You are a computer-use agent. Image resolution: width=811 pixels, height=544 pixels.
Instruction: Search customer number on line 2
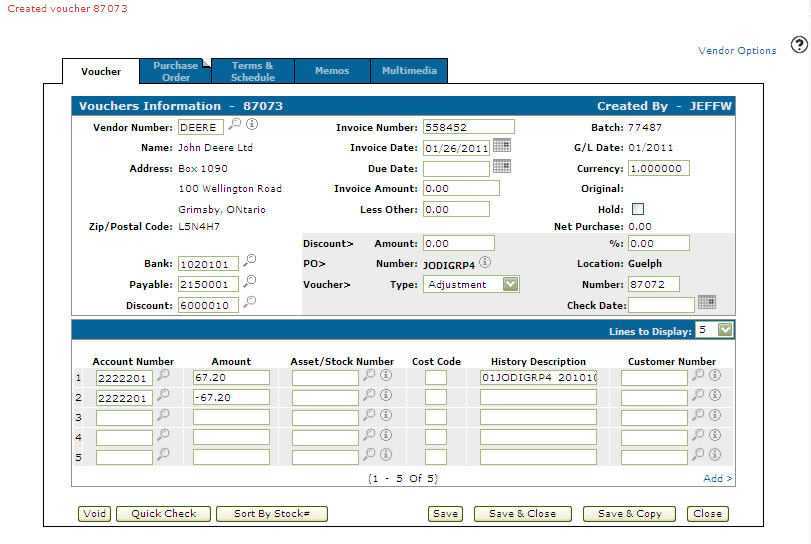(698, 395)
